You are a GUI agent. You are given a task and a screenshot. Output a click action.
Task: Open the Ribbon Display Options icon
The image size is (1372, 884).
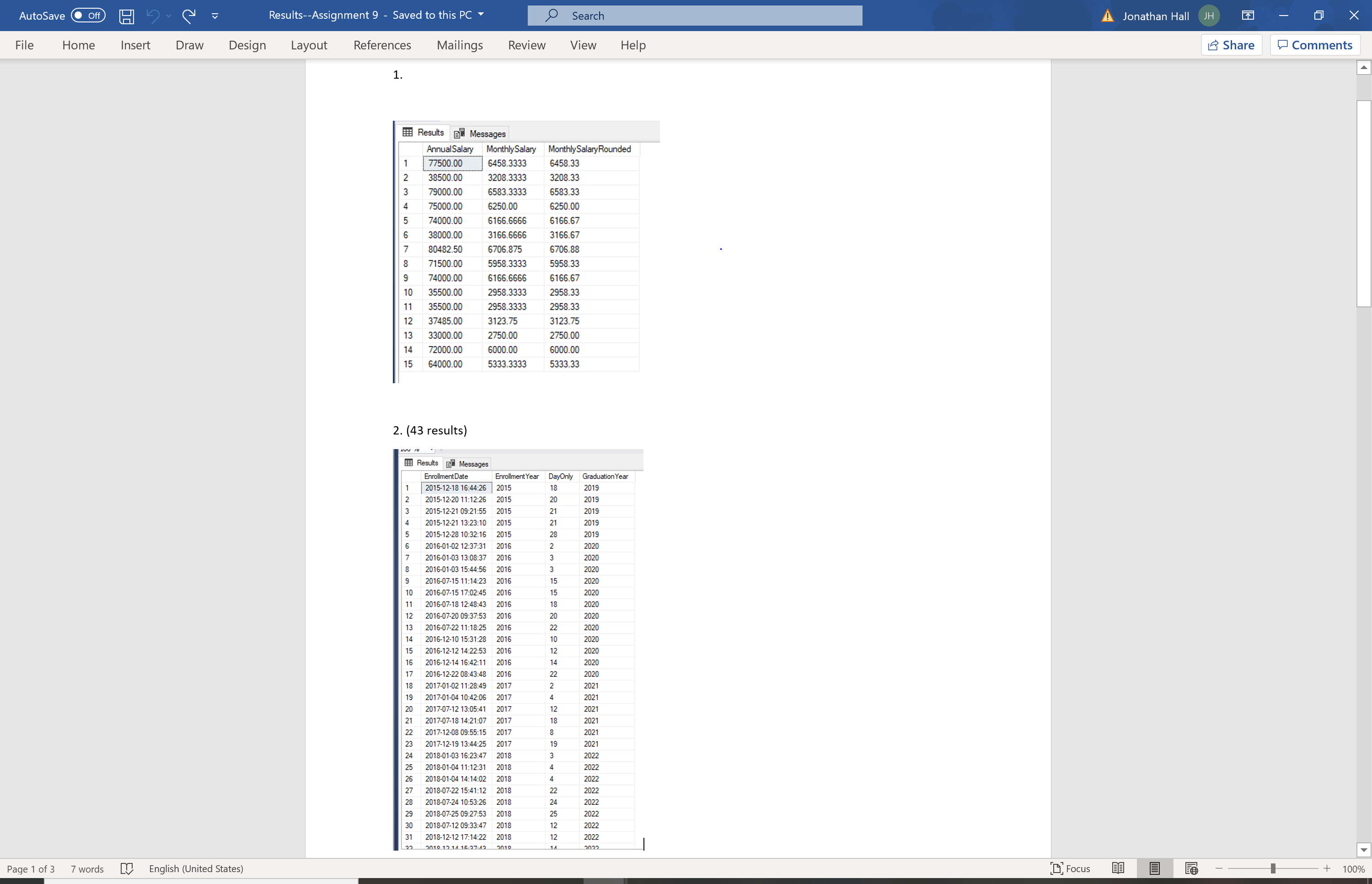(1248, 16)
